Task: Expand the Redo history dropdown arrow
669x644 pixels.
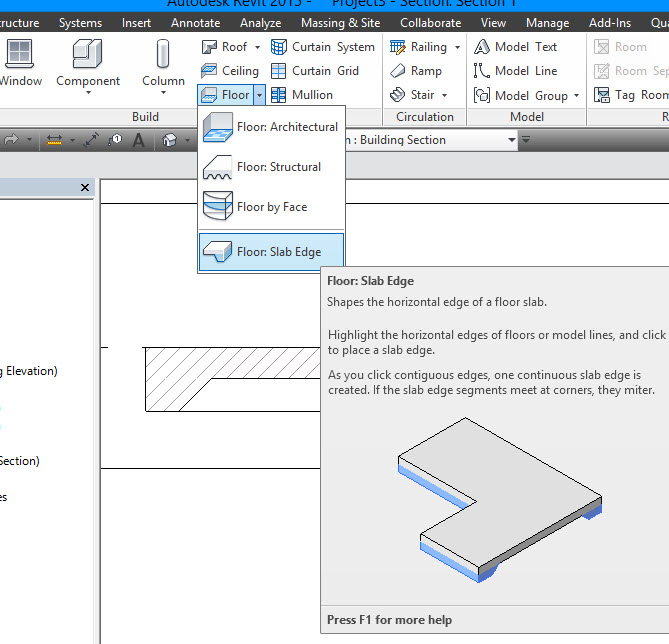Action: (x=29, y=140)
